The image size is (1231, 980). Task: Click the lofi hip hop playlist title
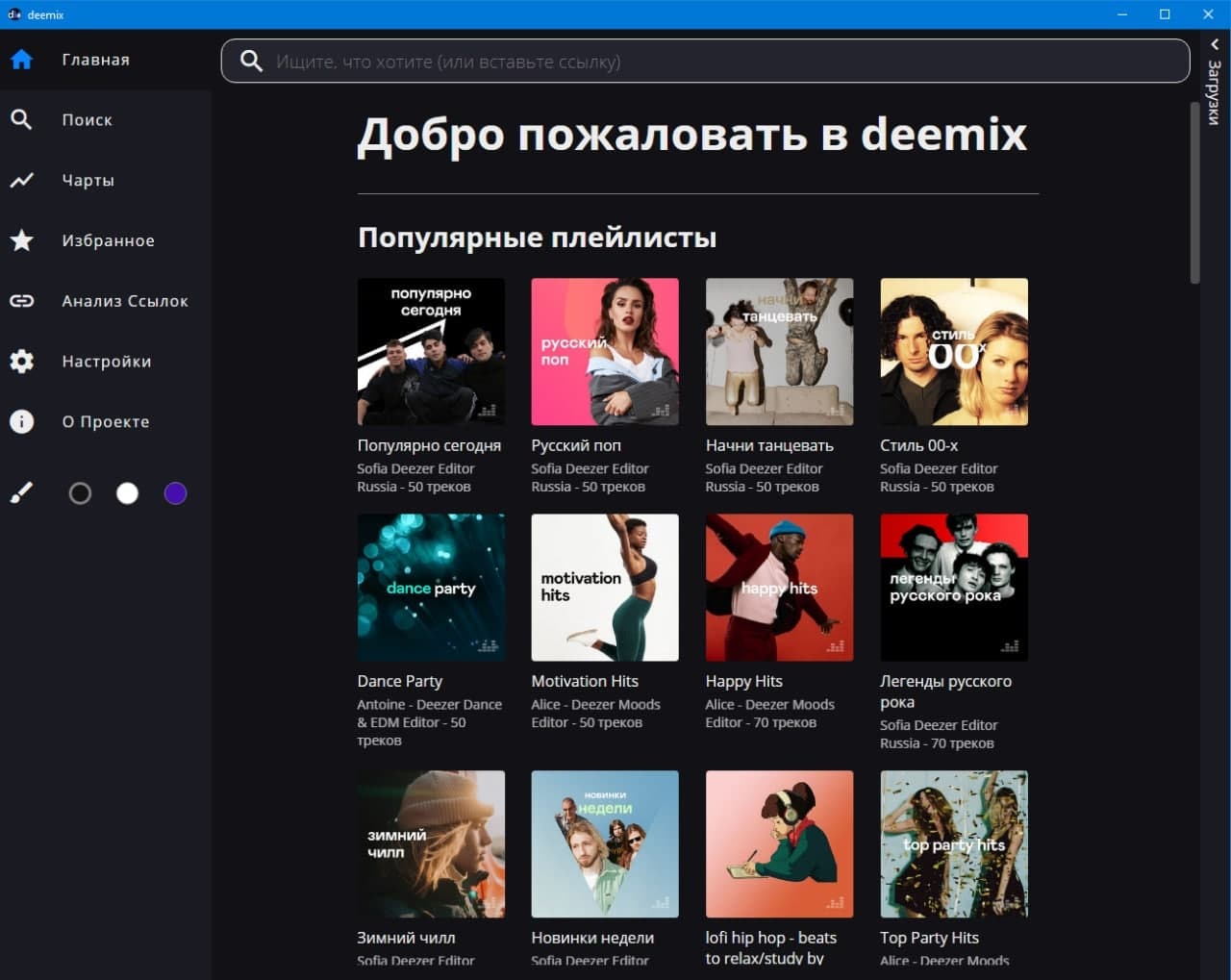771,947
